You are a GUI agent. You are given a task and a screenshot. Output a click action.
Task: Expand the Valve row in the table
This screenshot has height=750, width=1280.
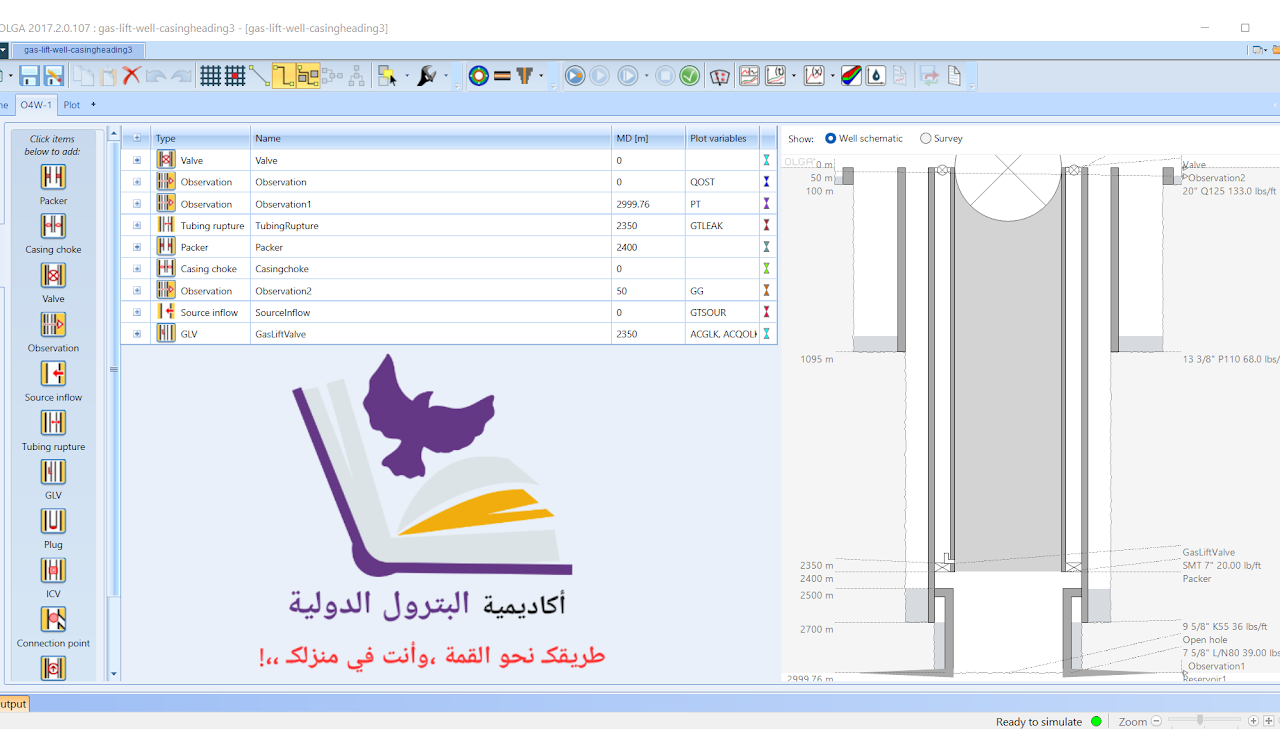[x=137, y=160]
